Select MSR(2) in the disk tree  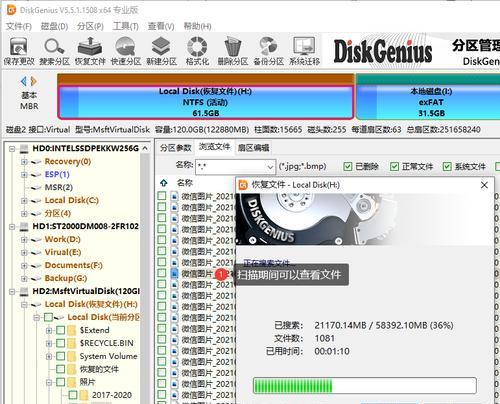[59, 187]
